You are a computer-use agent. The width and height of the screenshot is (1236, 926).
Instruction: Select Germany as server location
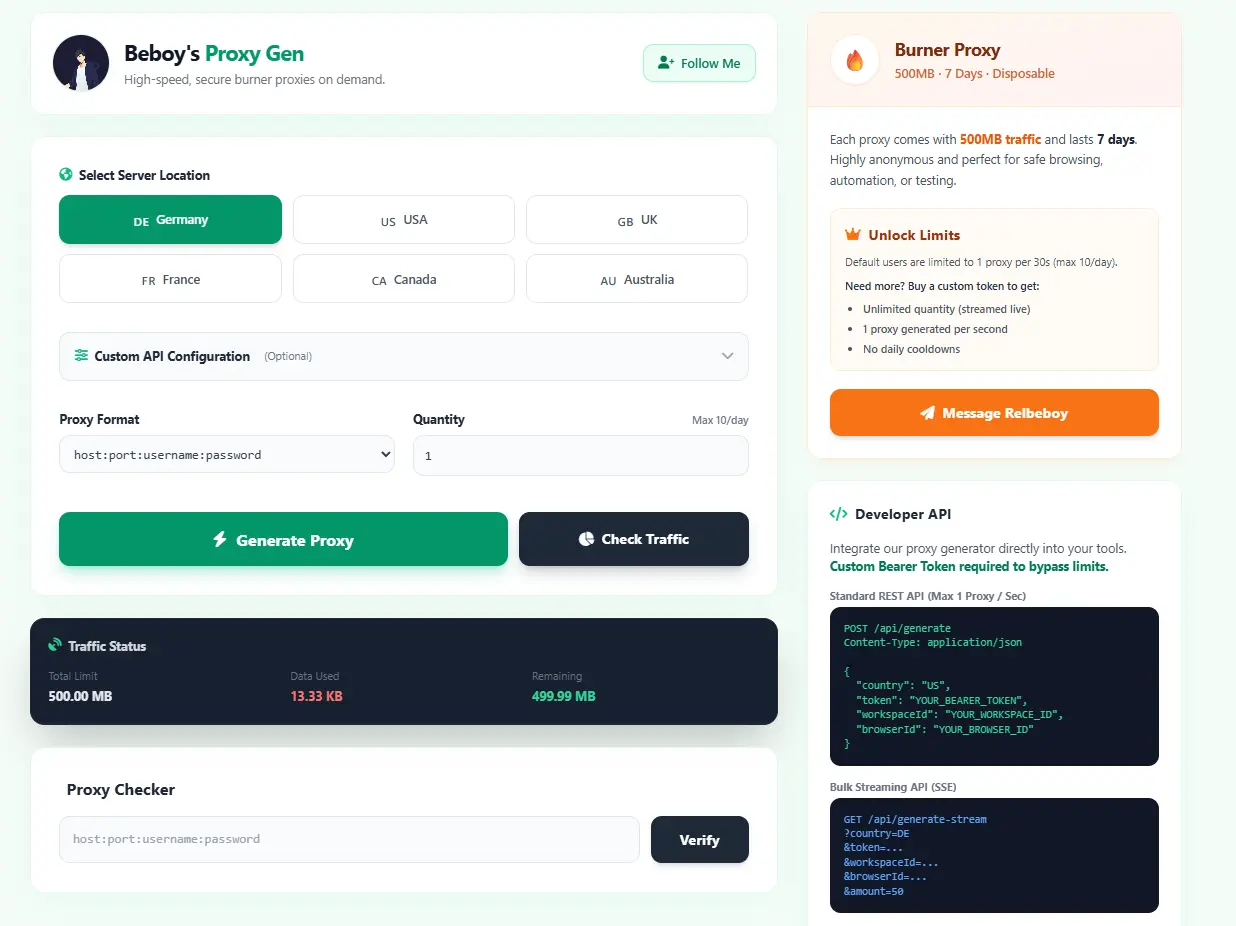[171, 220]
